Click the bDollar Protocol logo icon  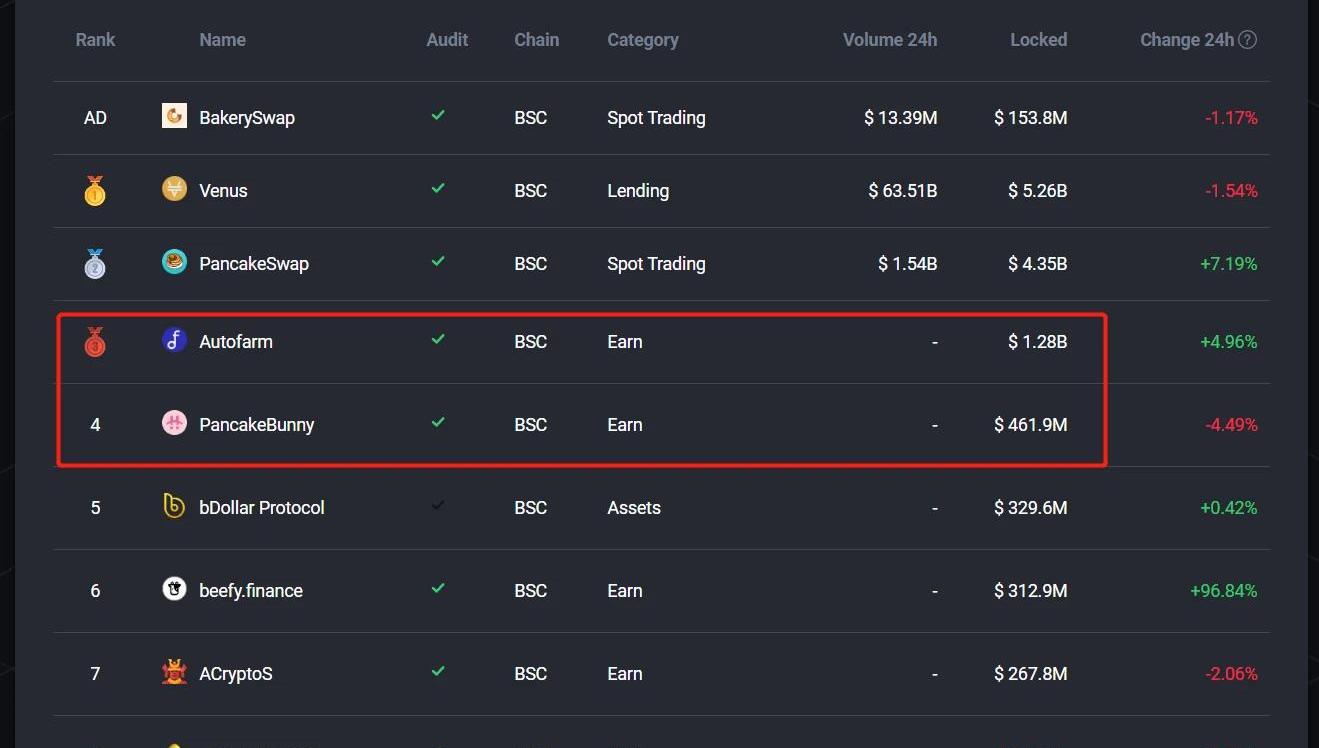click(174, 507)
